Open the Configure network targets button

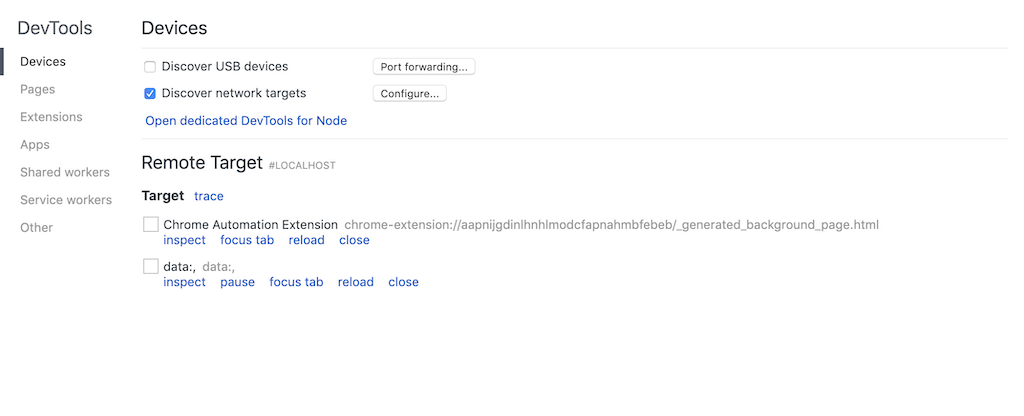pyautogui.click(x=409, y=93)
